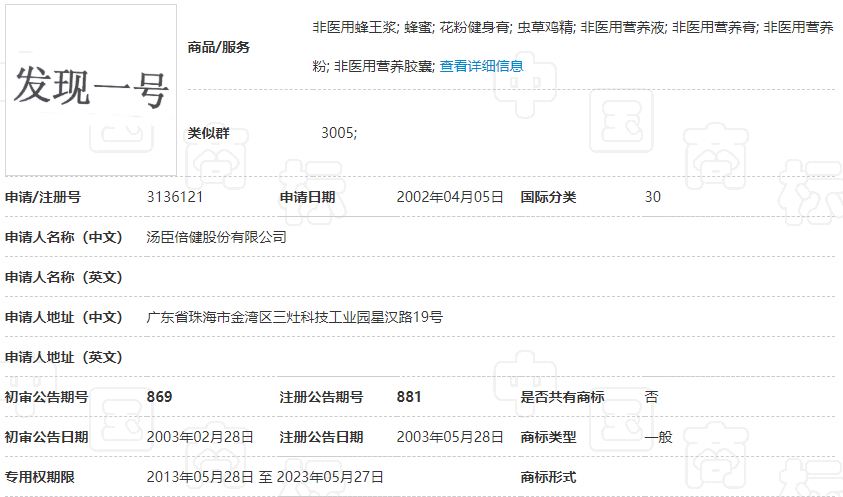Select the registration number 3136121
The height and width of the screenshot is (497, 843).
point(175,197)
